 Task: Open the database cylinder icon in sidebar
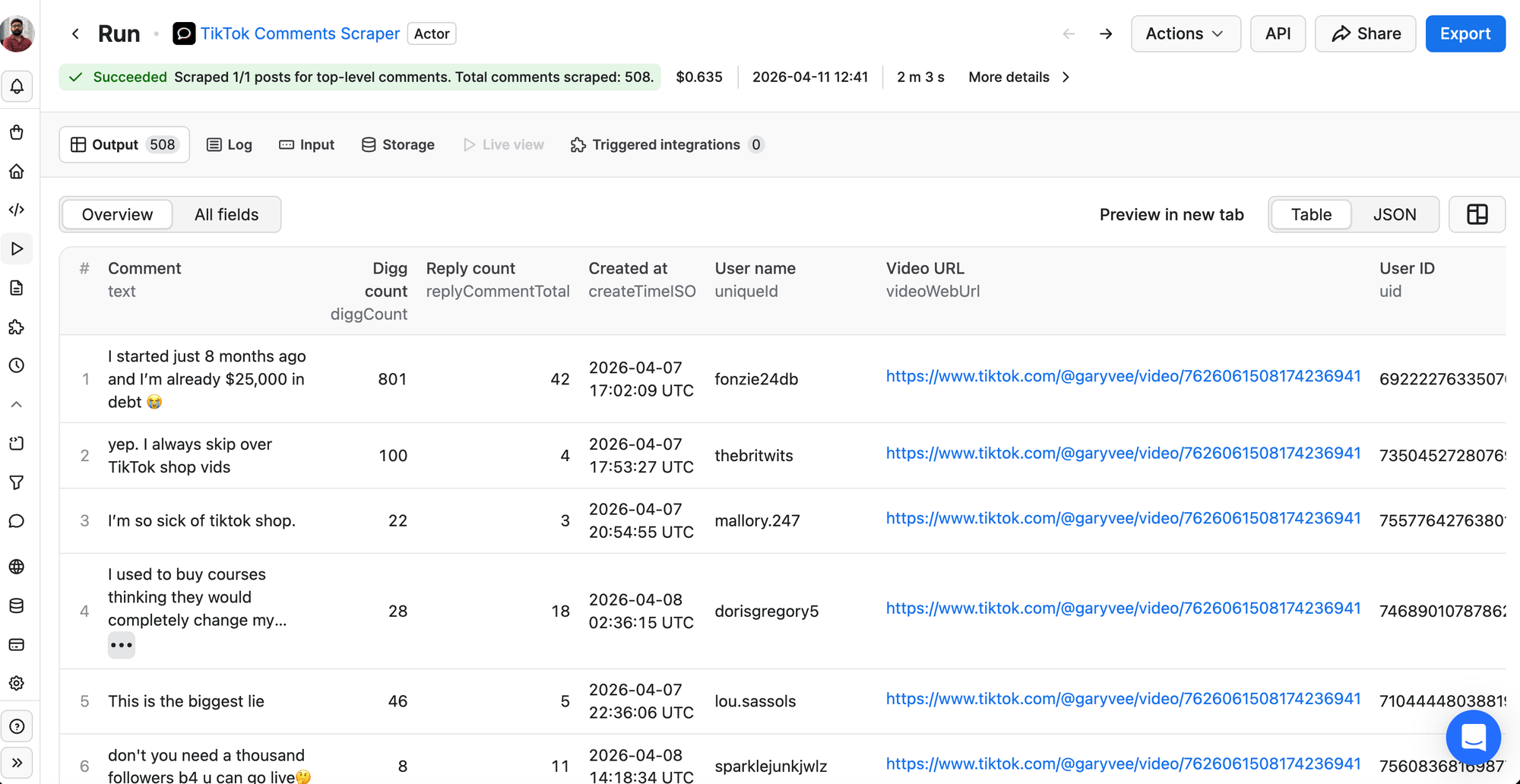tap(17, 605)
